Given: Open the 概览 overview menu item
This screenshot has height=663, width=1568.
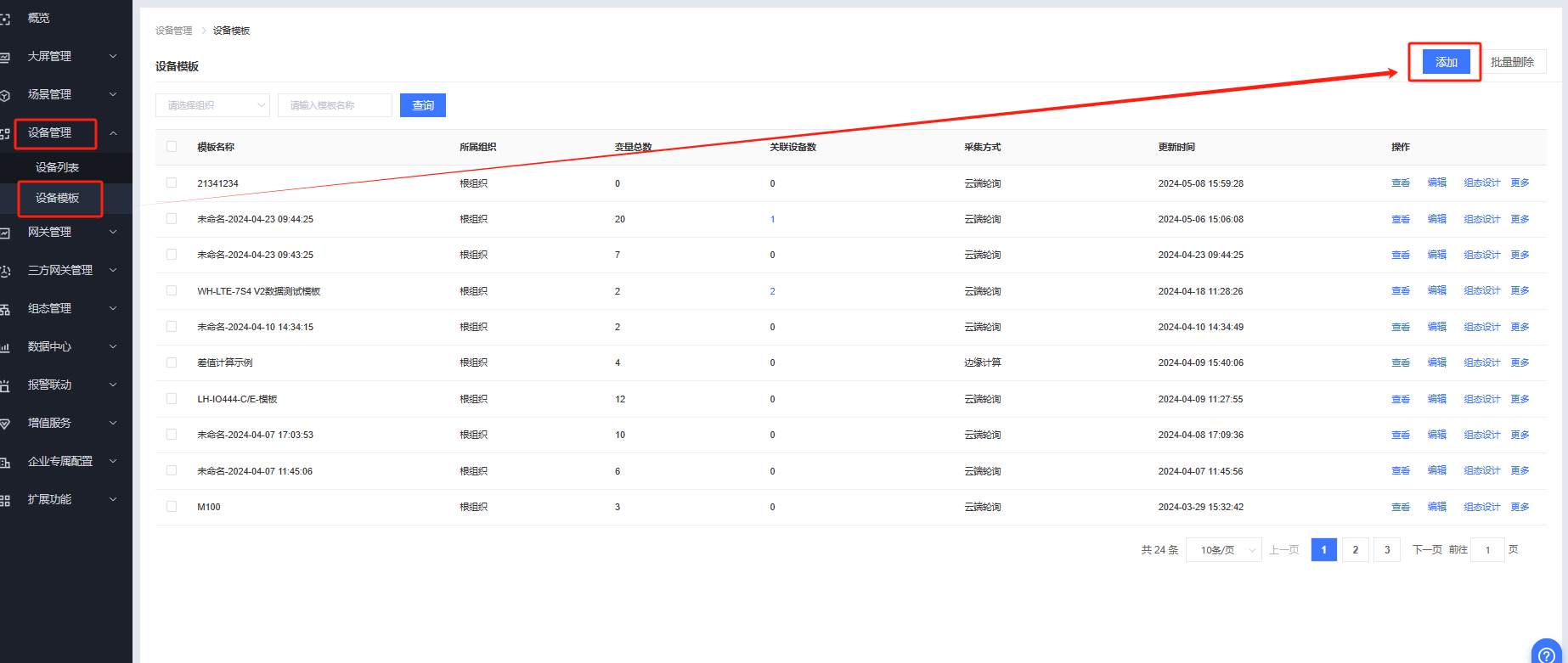Looking at the screenshot, I should 39,18.
